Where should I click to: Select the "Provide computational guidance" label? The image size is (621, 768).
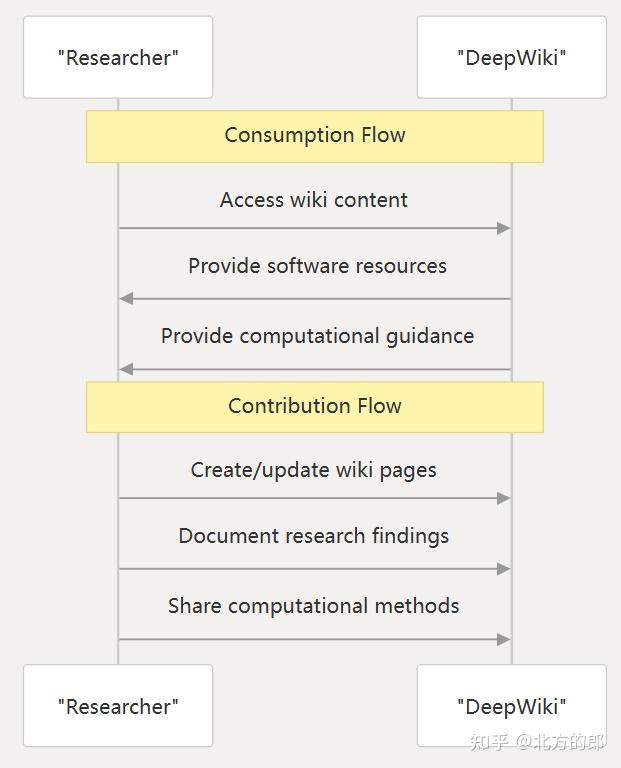point(317,336)
